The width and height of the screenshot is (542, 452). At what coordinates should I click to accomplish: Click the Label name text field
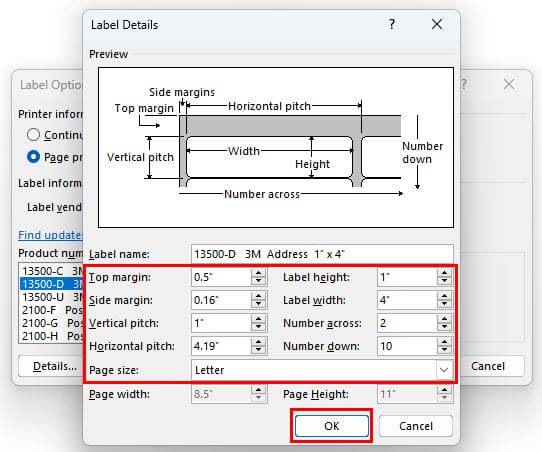(322, 254)
